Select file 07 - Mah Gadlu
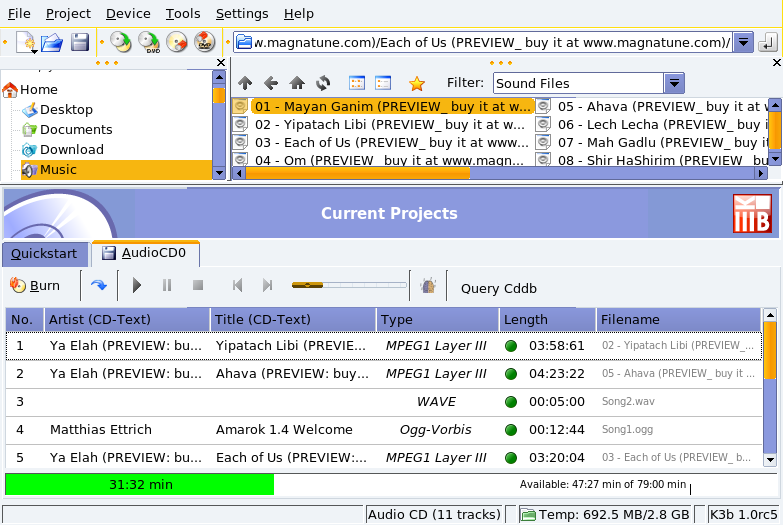The width and height of the screenshot is (783, 525). click(652, 142)
